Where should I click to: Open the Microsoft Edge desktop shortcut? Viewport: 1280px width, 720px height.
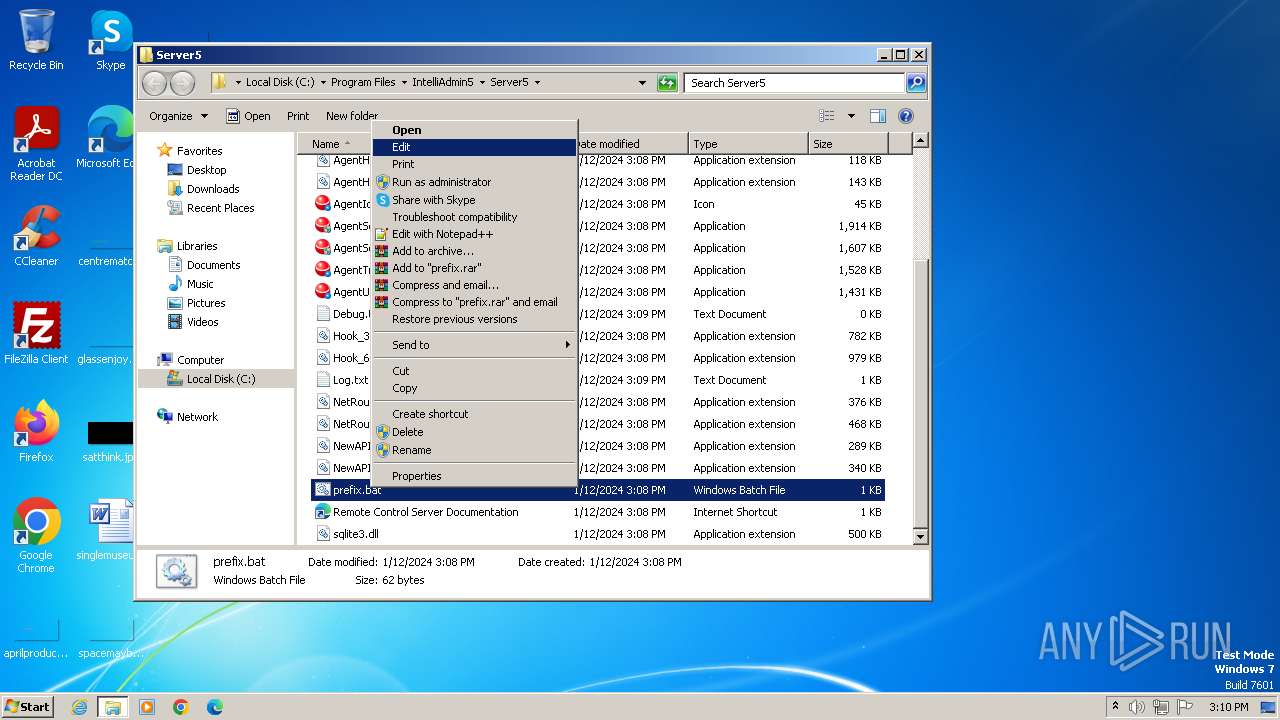110,138
